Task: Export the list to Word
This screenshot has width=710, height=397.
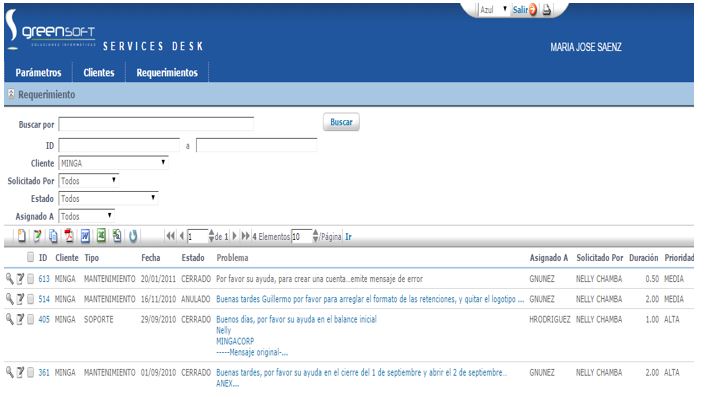Action: (x=85, y=236)
